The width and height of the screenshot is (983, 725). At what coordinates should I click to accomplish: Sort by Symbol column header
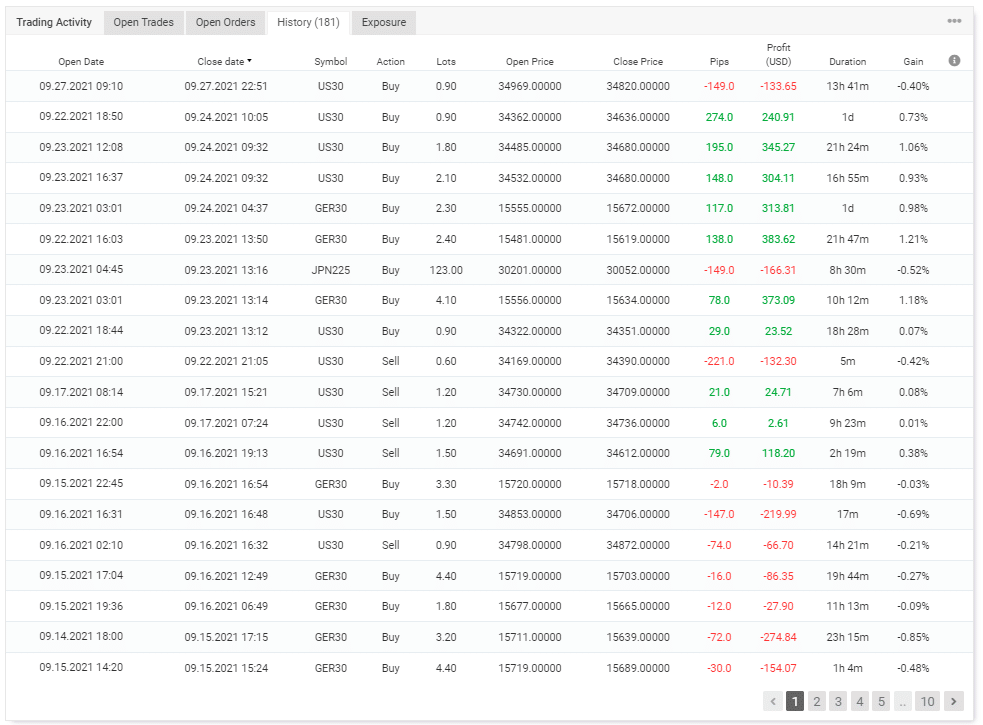click(330, 62)
